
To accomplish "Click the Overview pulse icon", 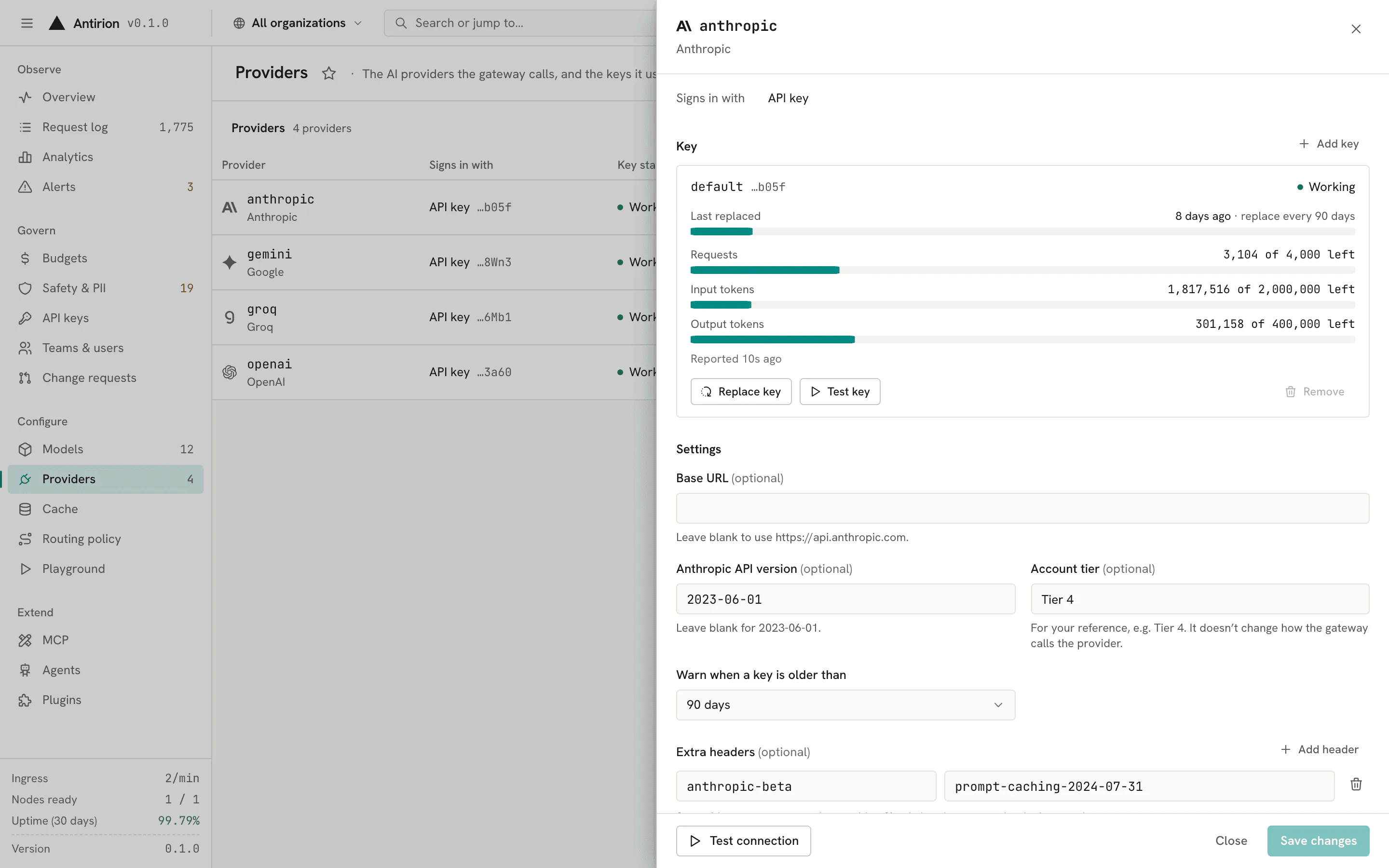I will 25,97.
